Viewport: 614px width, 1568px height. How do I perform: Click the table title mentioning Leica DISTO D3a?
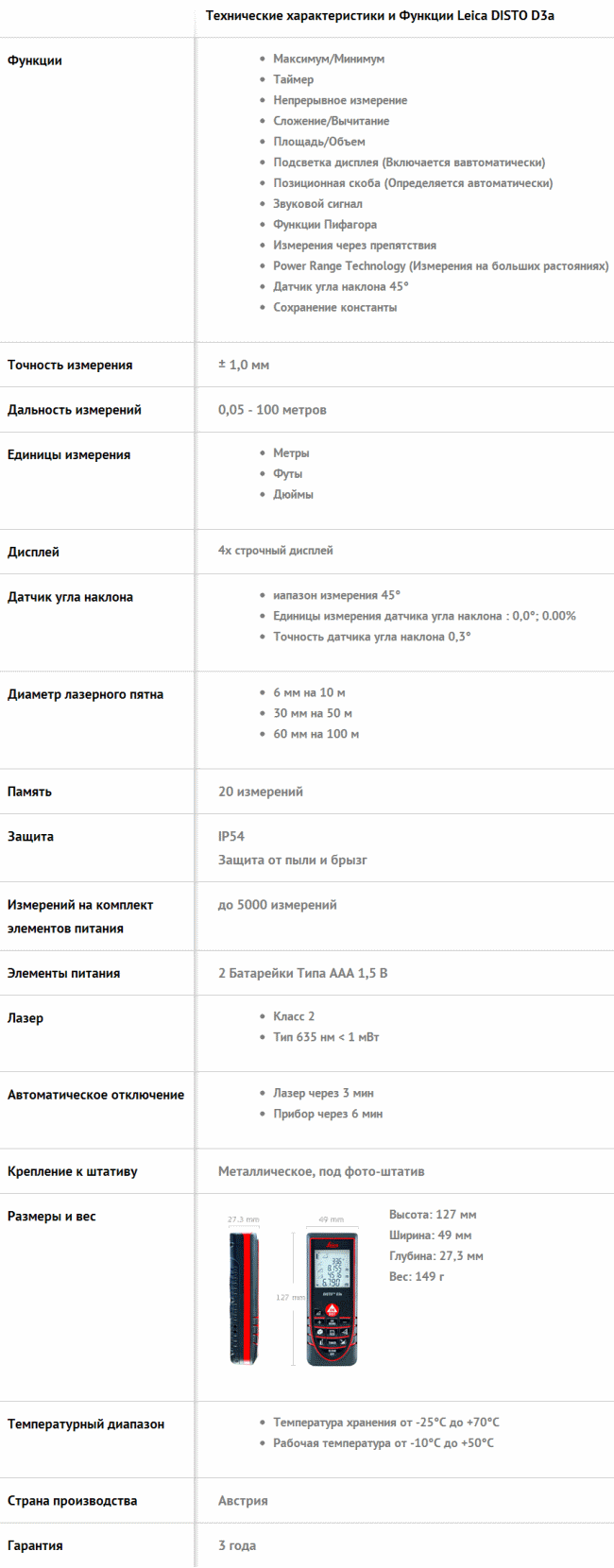tap(387, 16)
